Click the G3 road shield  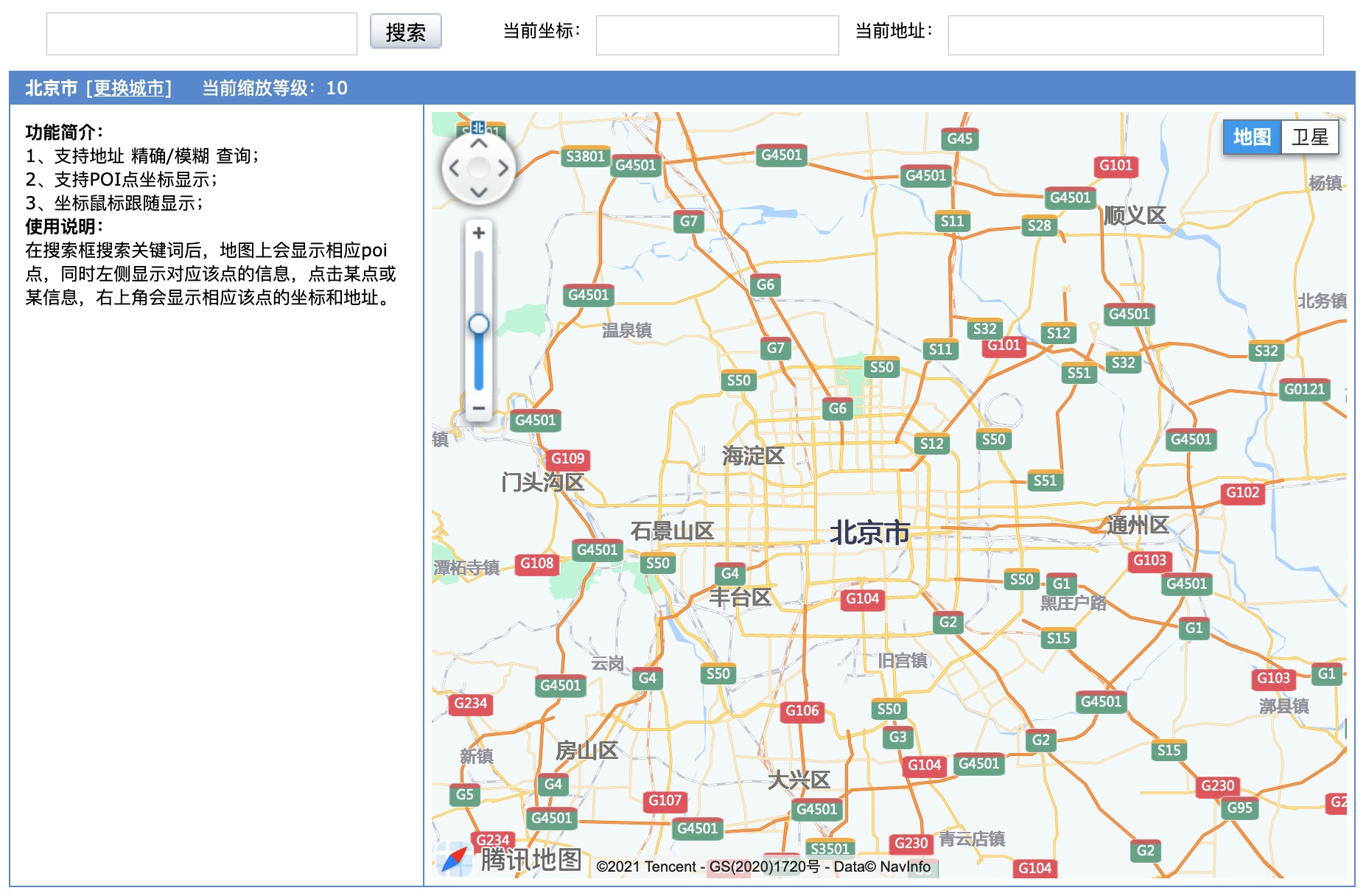point(897,738)
